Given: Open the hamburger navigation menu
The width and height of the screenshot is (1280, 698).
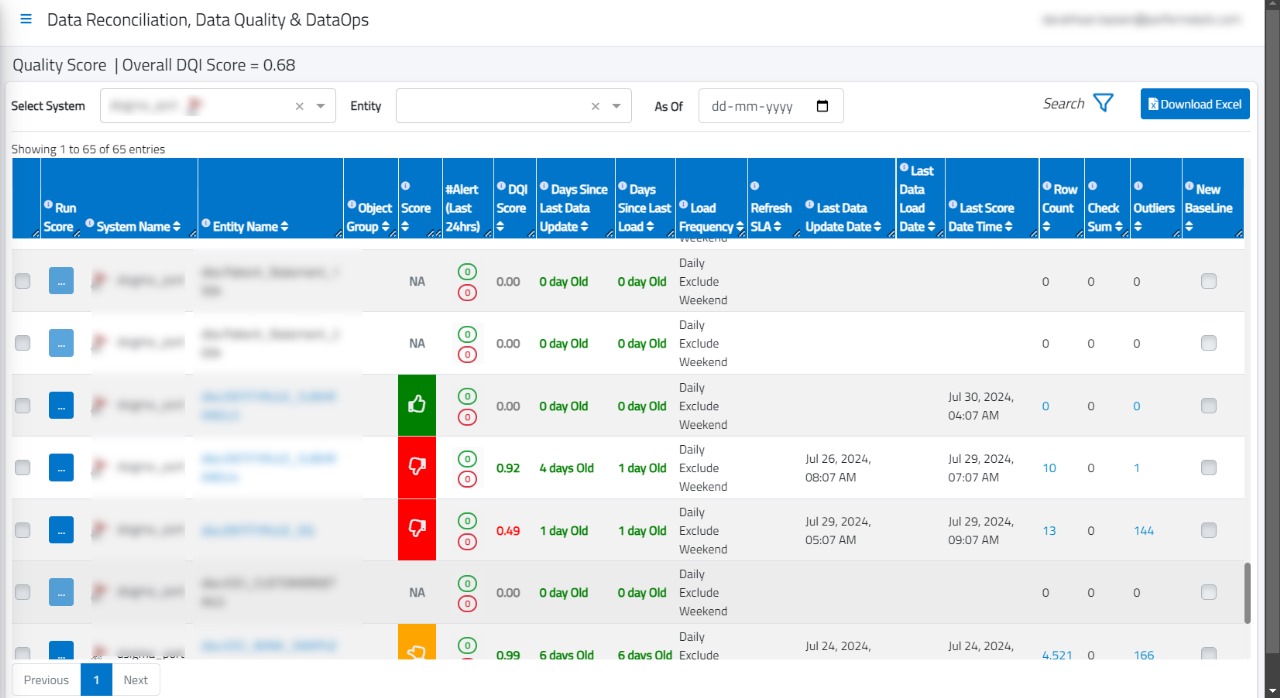Looking at the screenshot, I should [26, 19].
